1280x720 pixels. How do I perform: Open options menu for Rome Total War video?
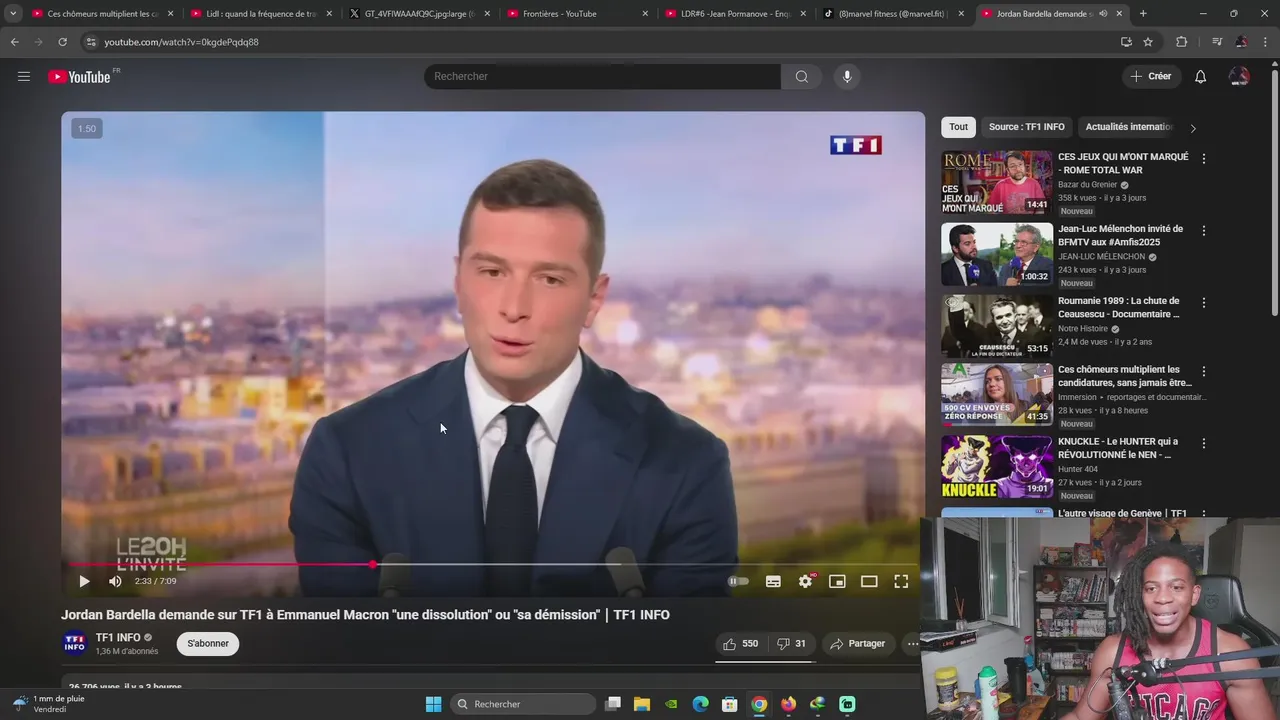tap(1204, 159)
